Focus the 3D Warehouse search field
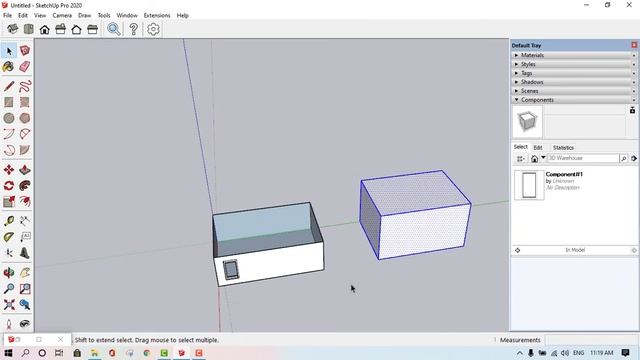Screen dimensions: 640x360 (x=583, y=158)
